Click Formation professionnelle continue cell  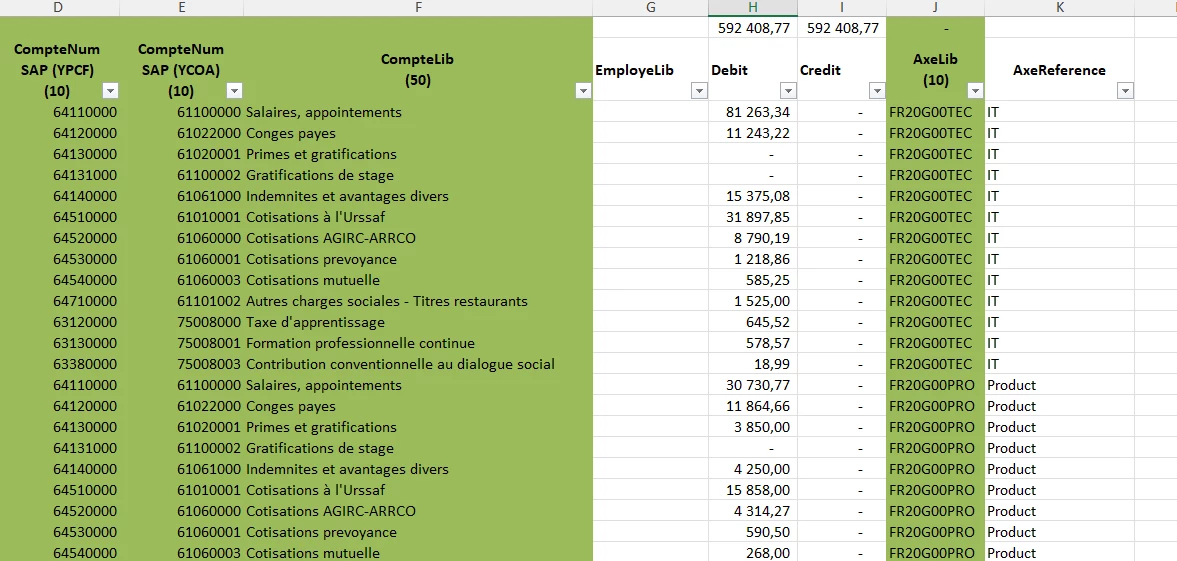point(418,343)
